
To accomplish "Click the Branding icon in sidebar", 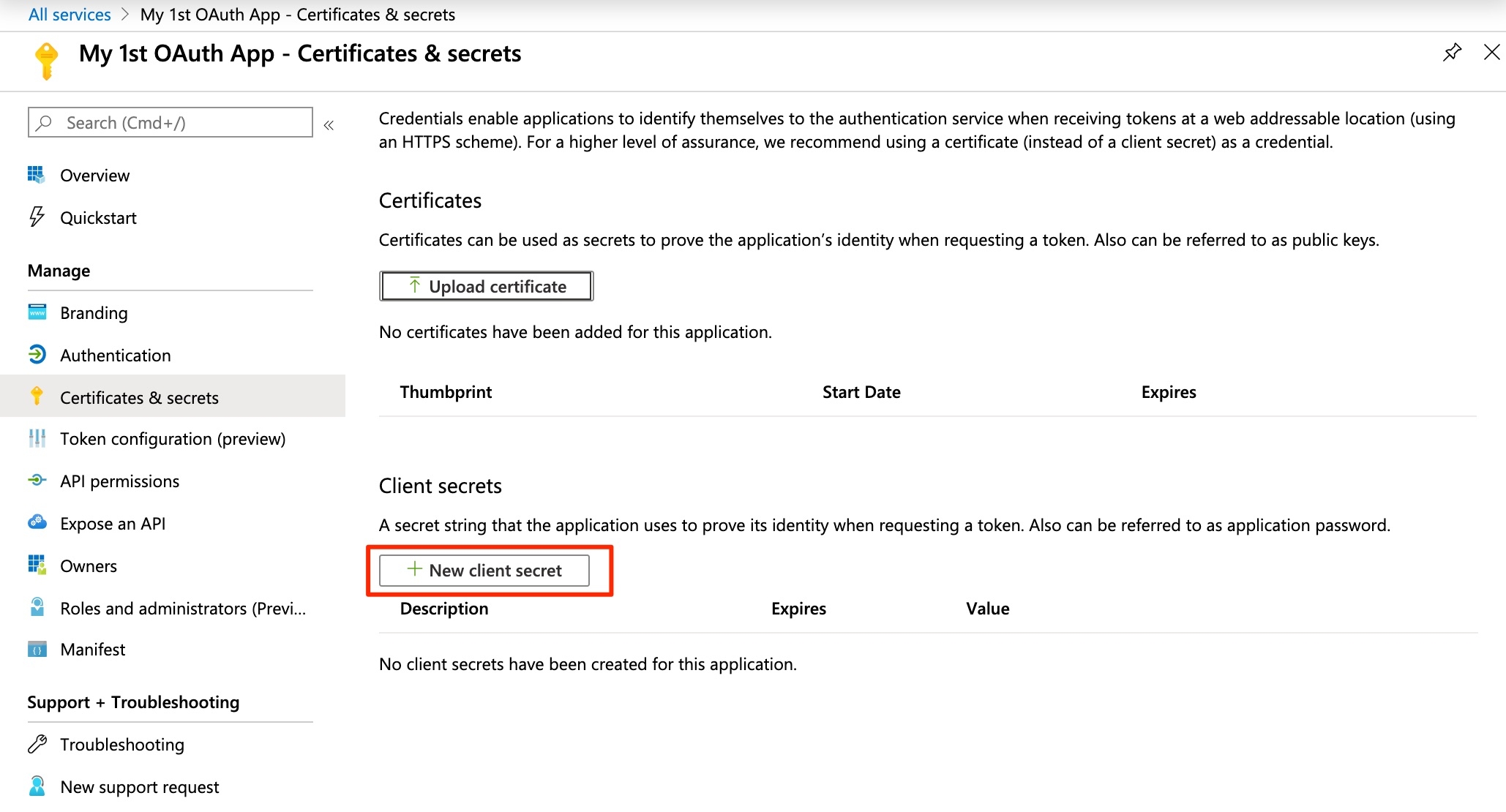I will point(37,312).
